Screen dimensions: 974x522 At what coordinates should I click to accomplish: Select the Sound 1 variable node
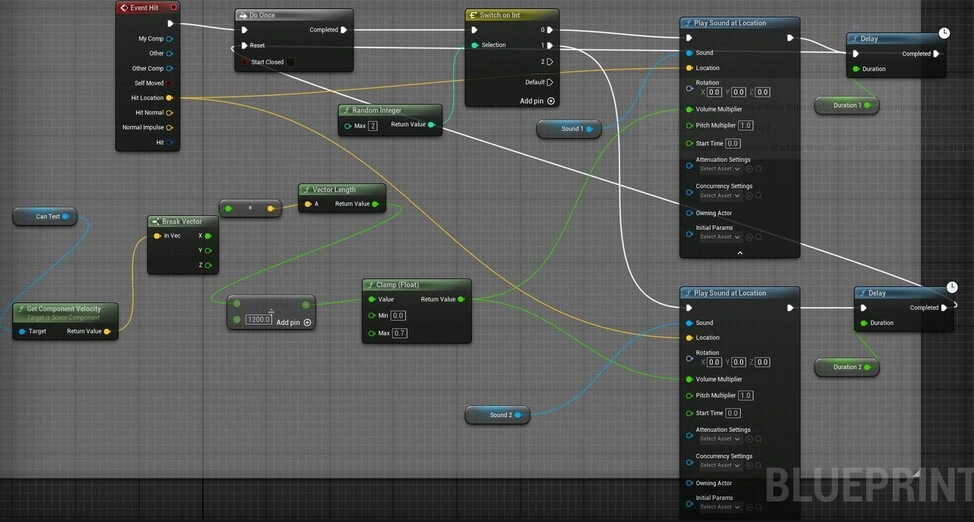(569, 129)
